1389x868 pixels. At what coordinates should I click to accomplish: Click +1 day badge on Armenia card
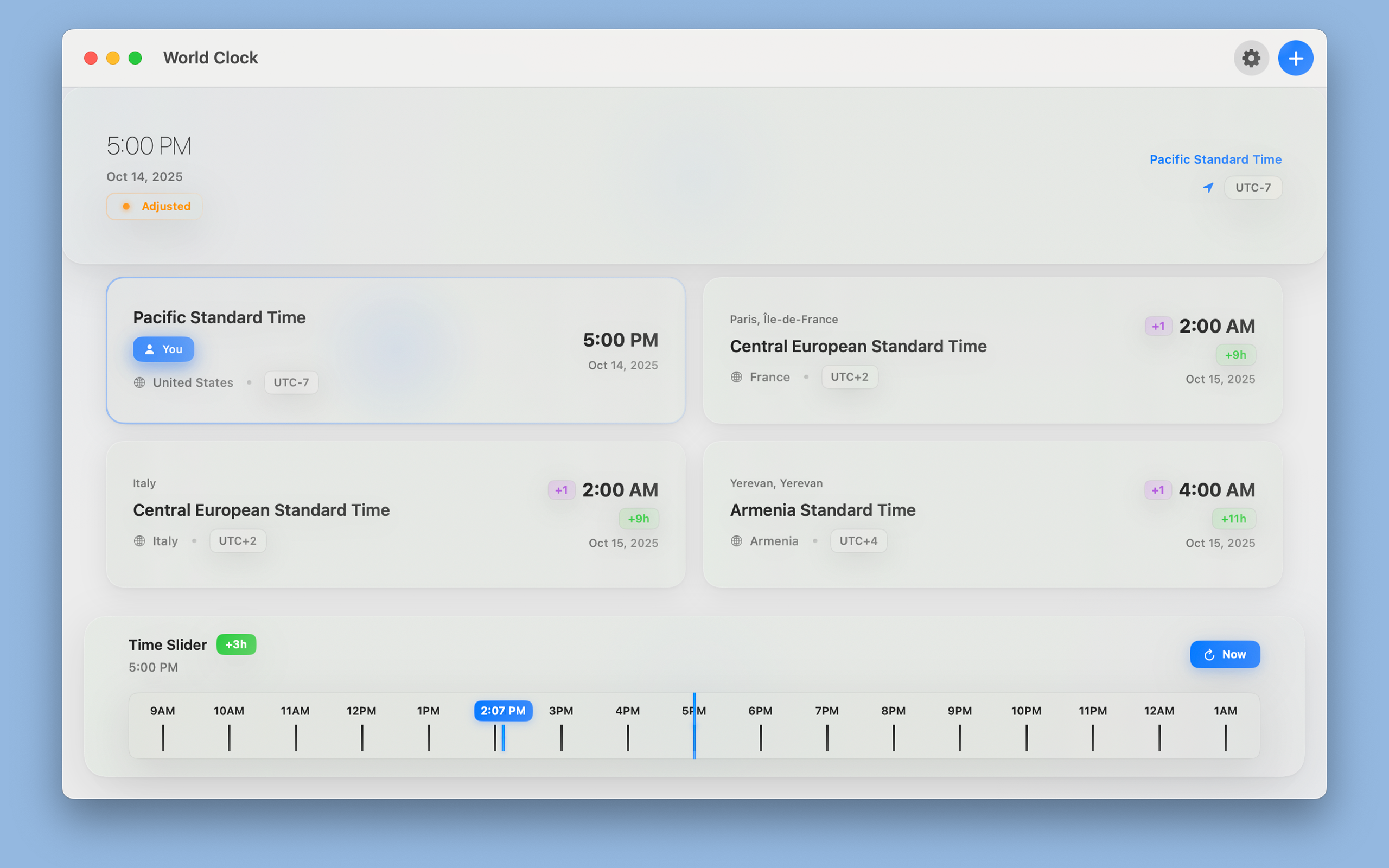pyautogui.click(x=1158, y=490)
